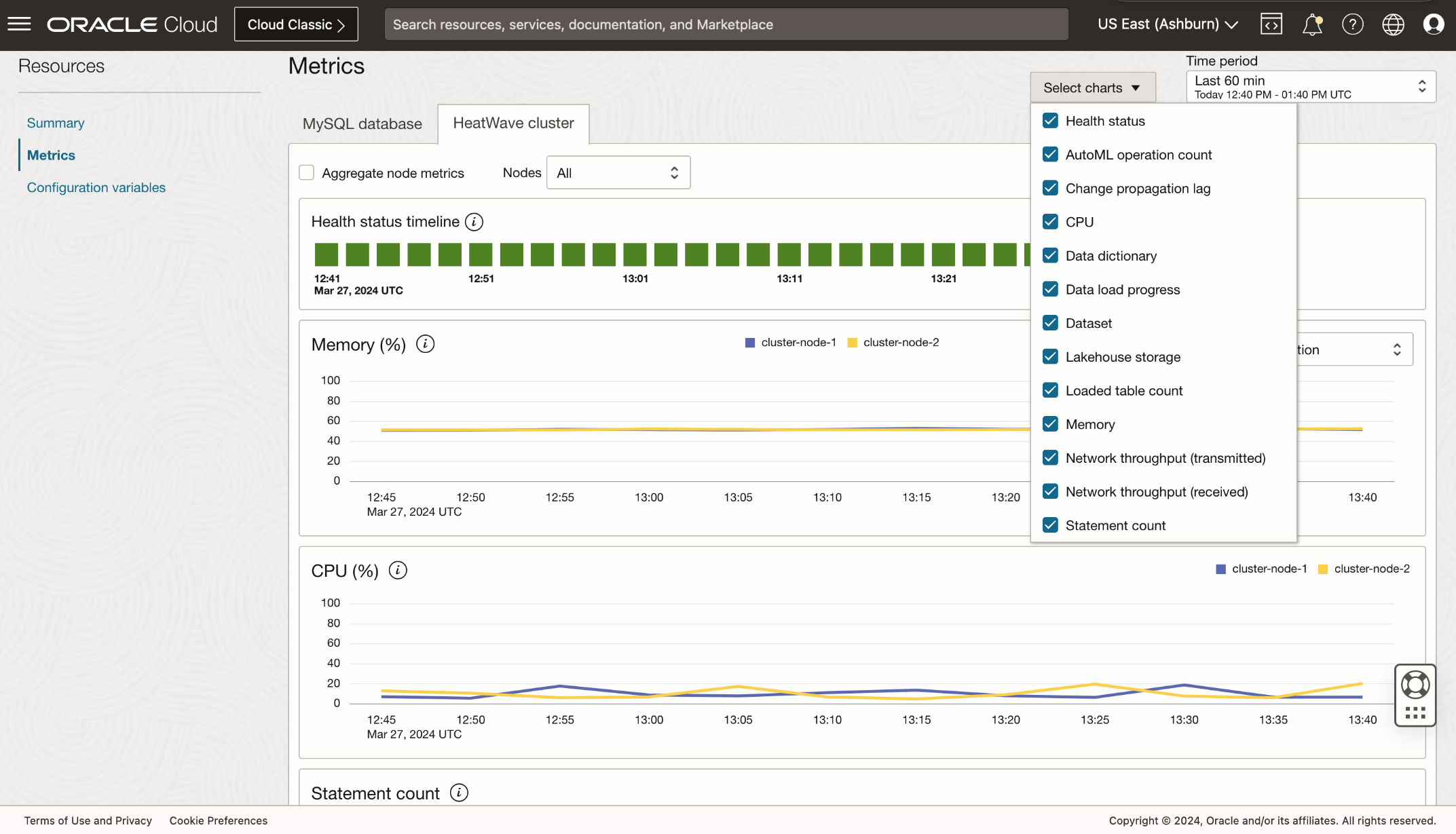Image resolution: width=1456 pixels, height=834 pixels.
Task: Open the user profile avatar menu
Action: point(1434,24)
